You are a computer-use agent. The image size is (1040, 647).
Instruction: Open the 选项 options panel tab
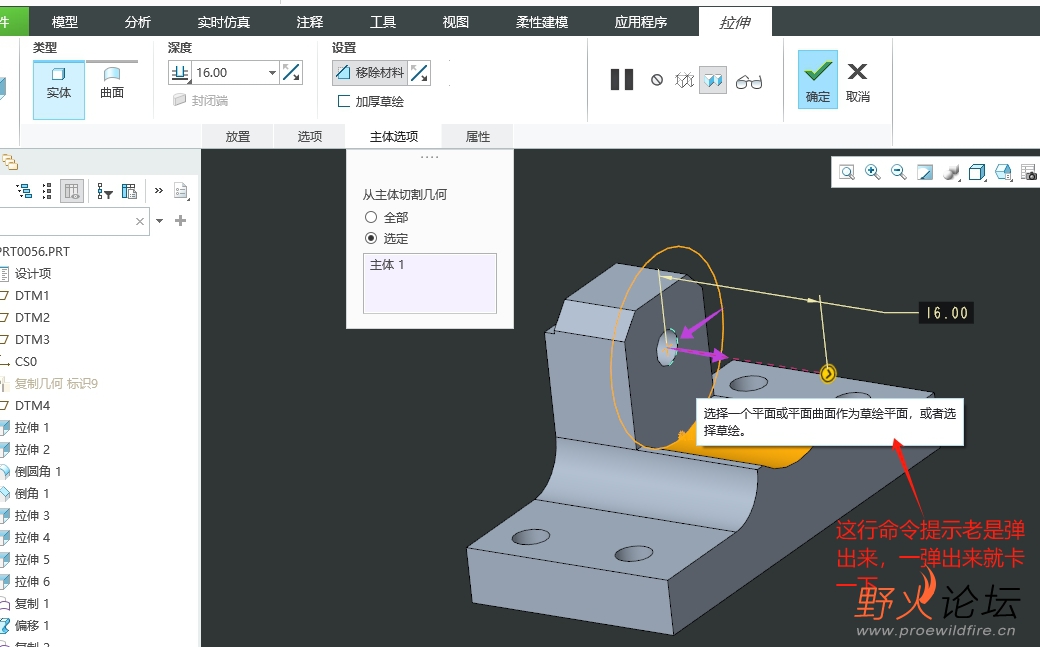(310, 137)
